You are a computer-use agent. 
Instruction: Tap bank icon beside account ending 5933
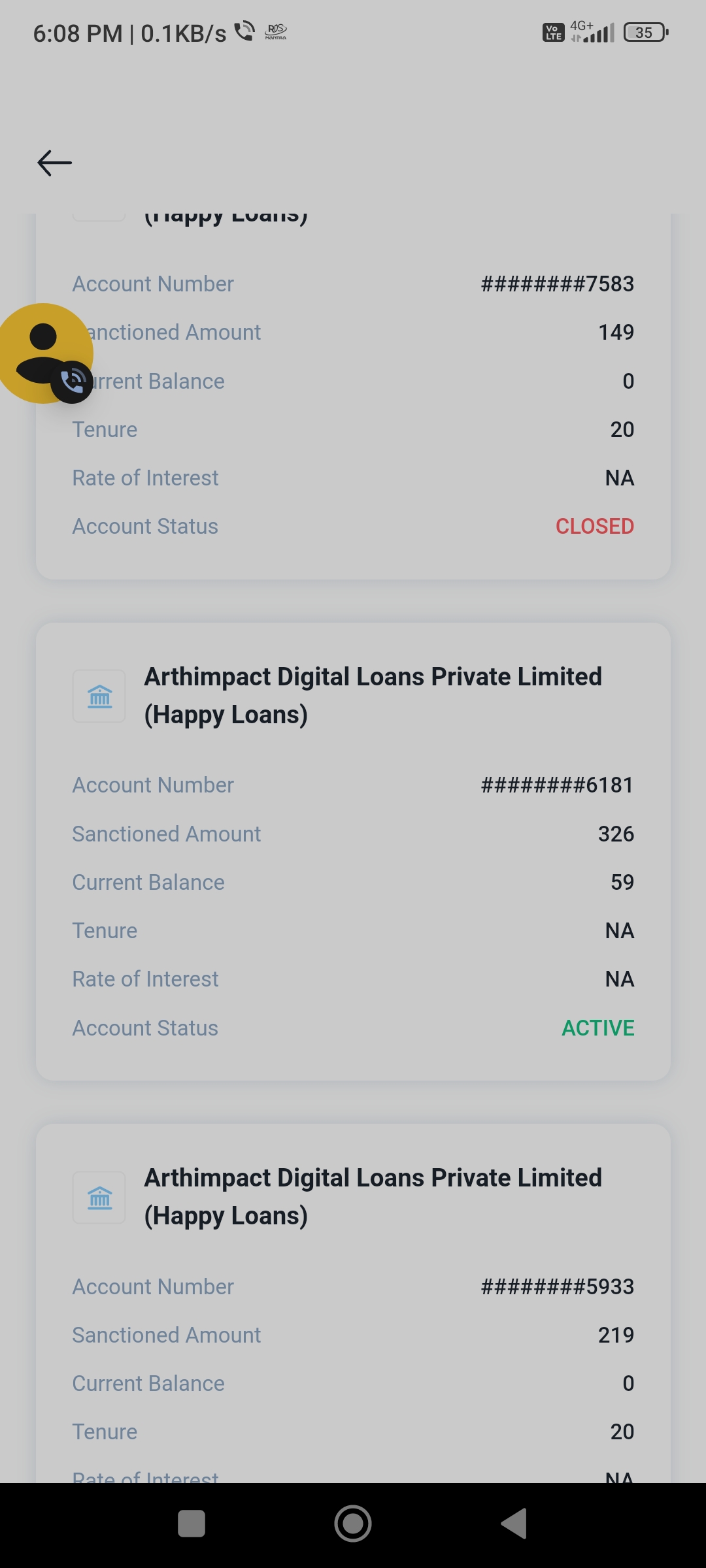[99, 1198]
